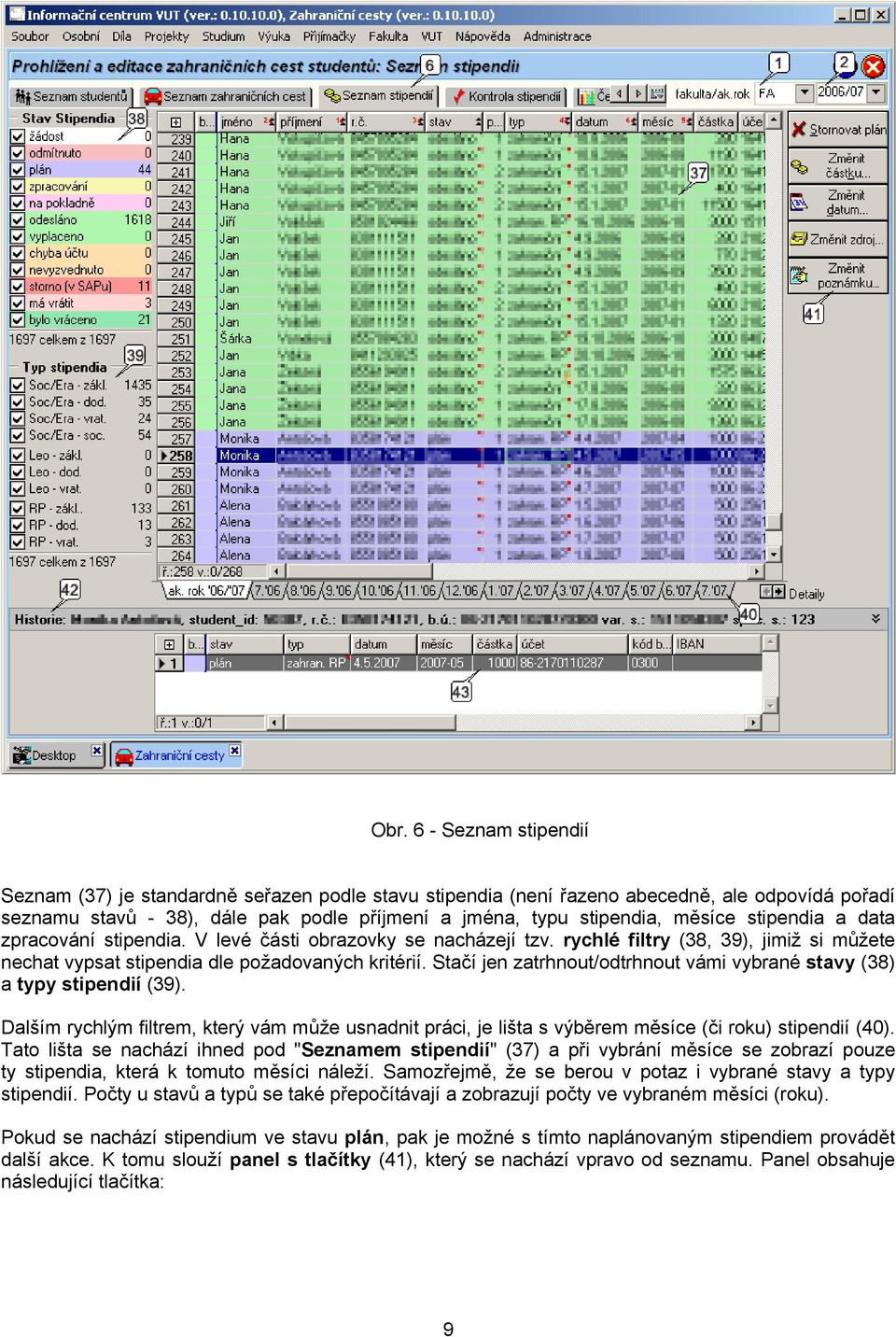Open the academic year 2006/07 dropdown
Viewport: 896px width, 1337px height.
click(876, 92)
